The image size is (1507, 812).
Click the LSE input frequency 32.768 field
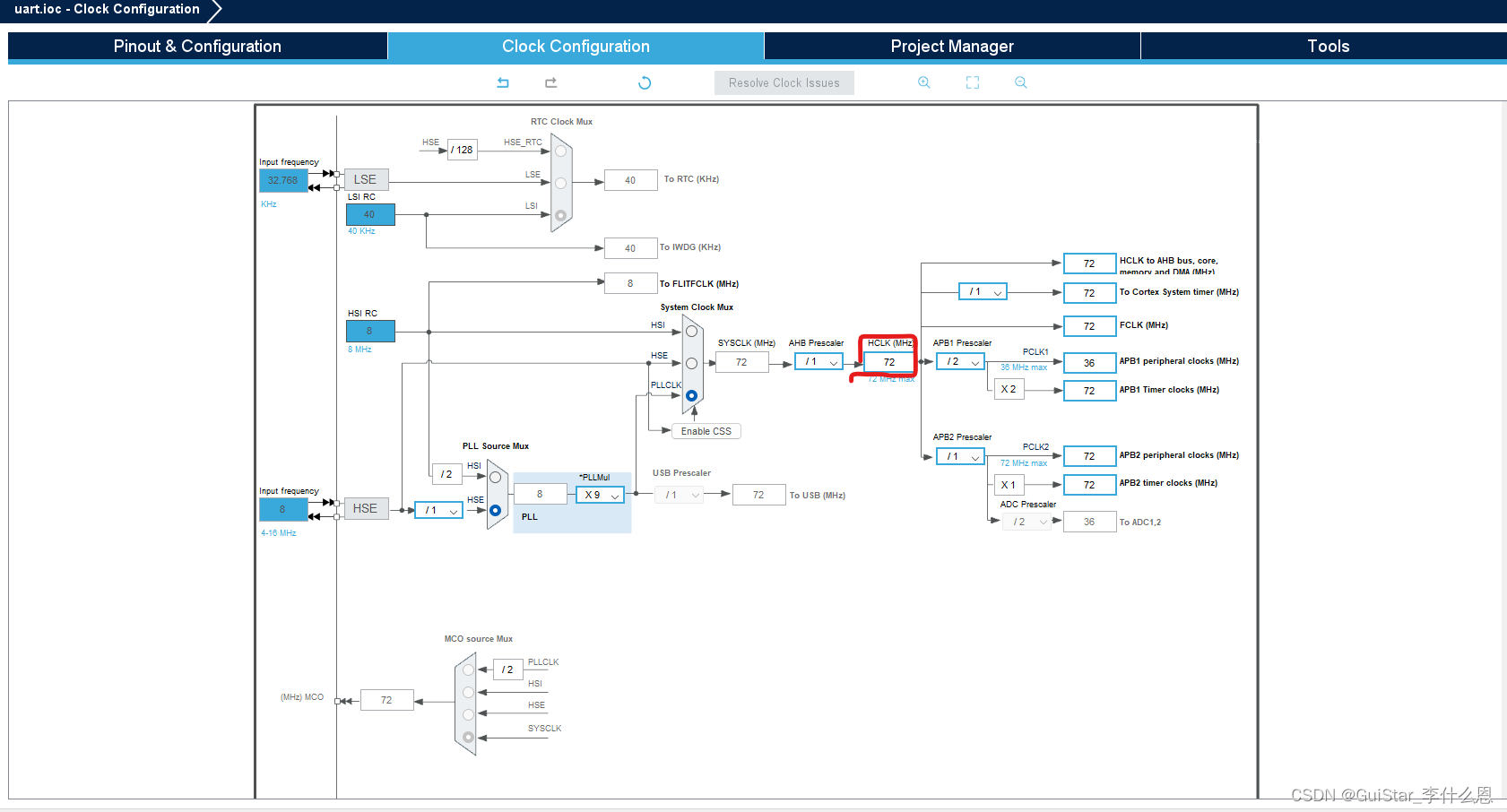pyautogui.click(x=283, y=180)
